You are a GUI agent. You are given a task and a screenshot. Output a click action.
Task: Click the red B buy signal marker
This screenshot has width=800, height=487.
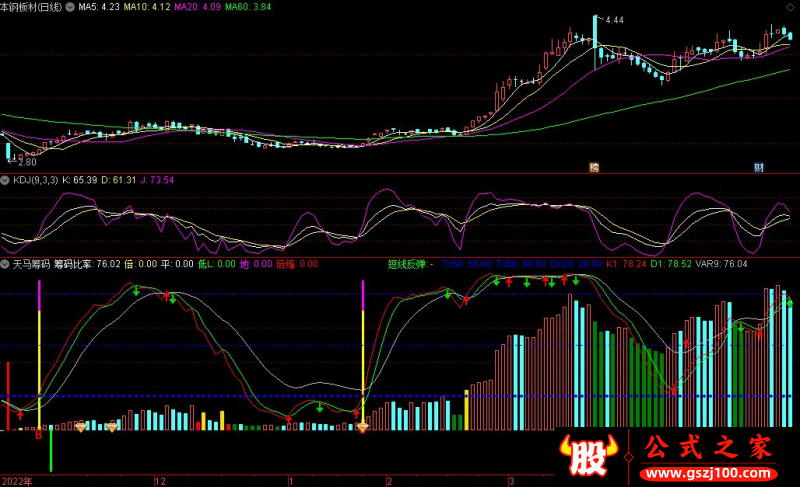(39, 435)
